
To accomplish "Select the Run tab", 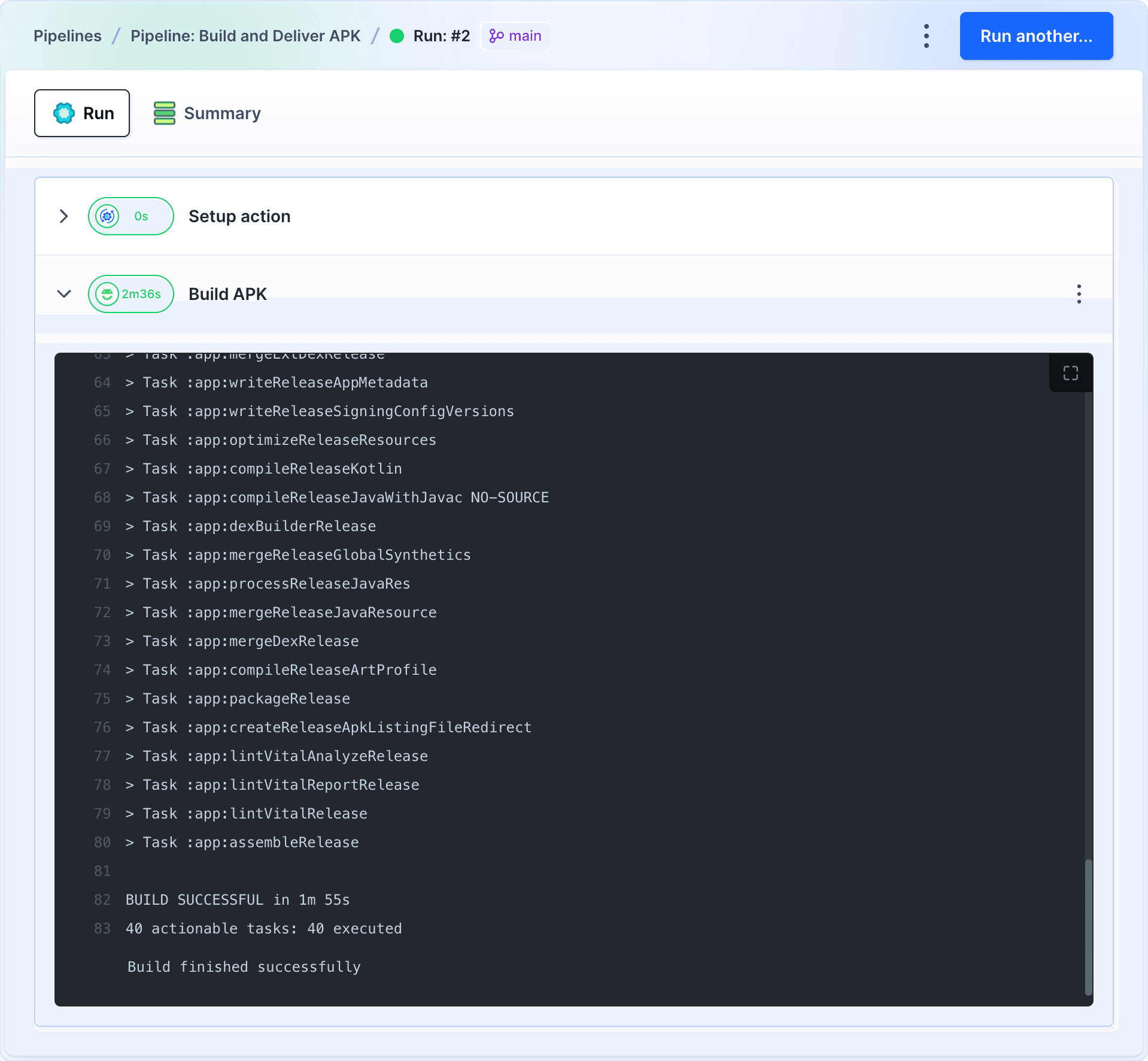I will click(82, 113).
